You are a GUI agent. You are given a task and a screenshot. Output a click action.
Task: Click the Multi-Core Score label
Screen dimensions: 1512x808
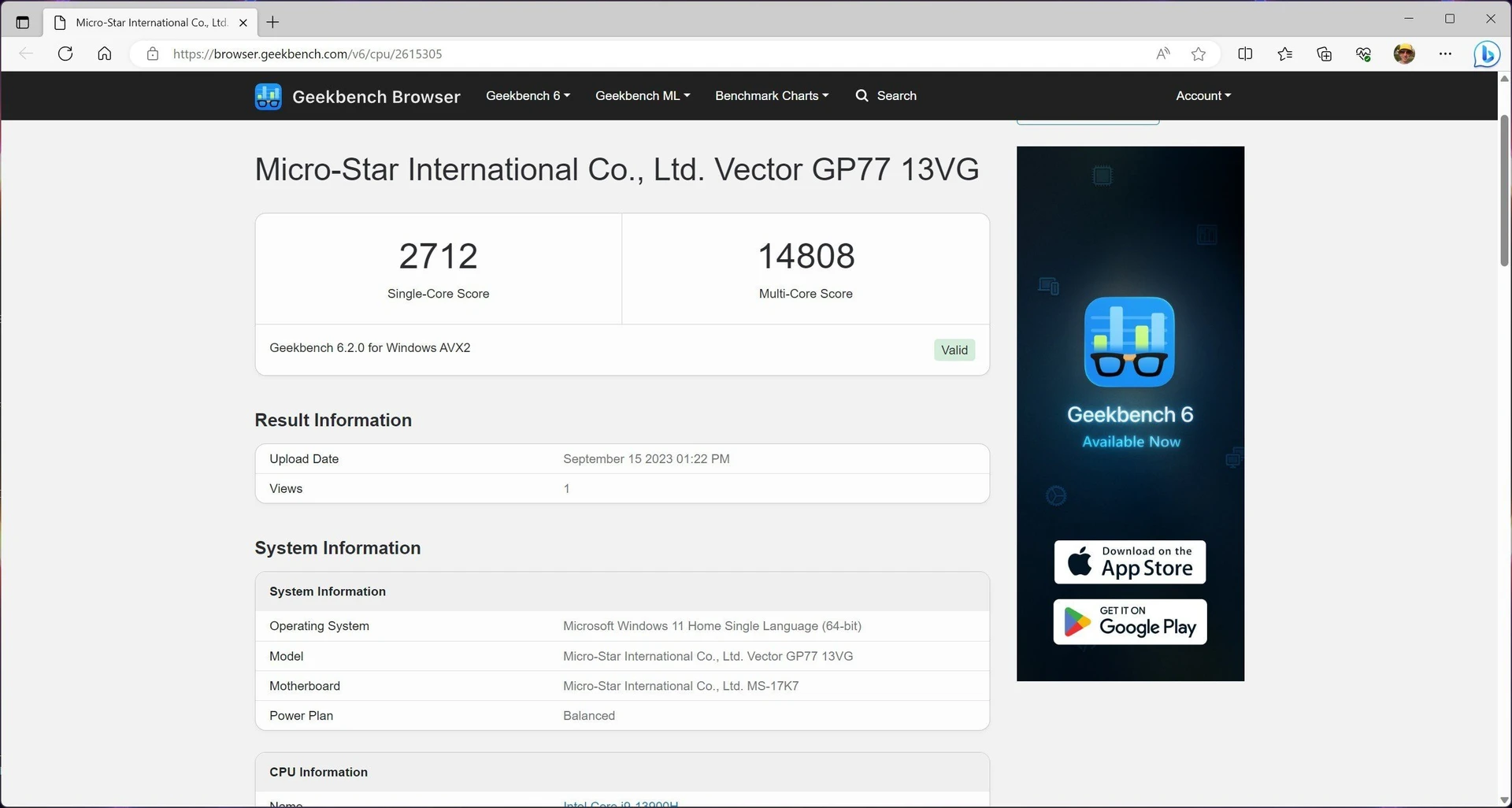tap(806, 294)
